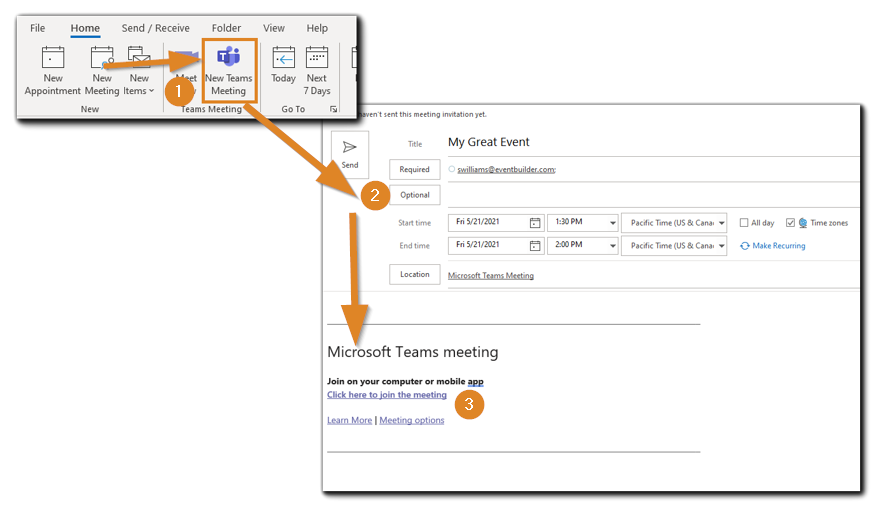The width and height of the screenshot is (884, 511).
Task: Uncheck the Time zones checkbox
Action: click(x=790, y=223)
